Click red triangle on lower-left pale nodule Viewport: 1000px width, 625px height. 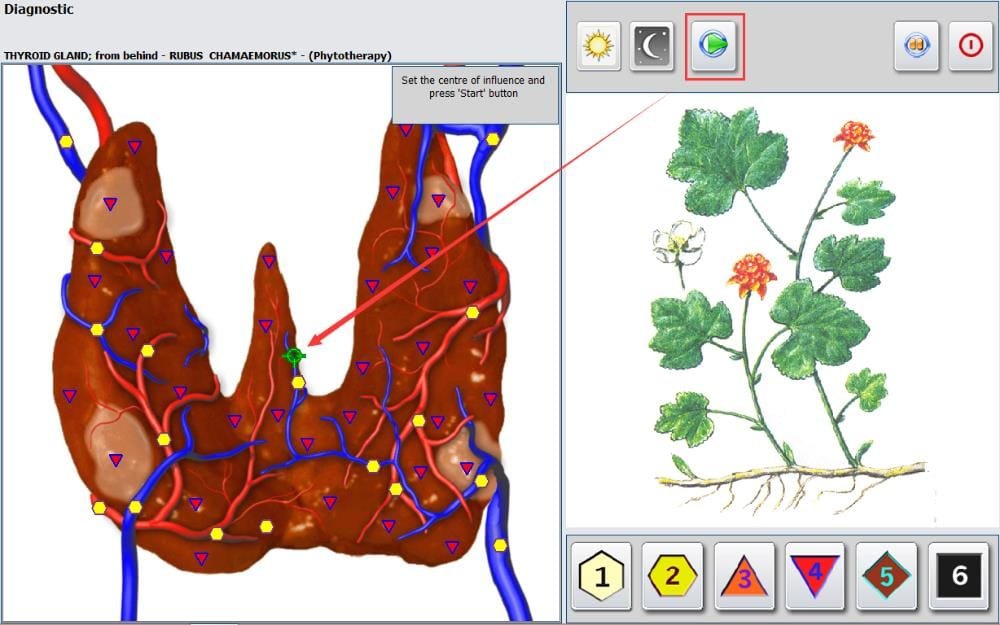click(115, 459)
